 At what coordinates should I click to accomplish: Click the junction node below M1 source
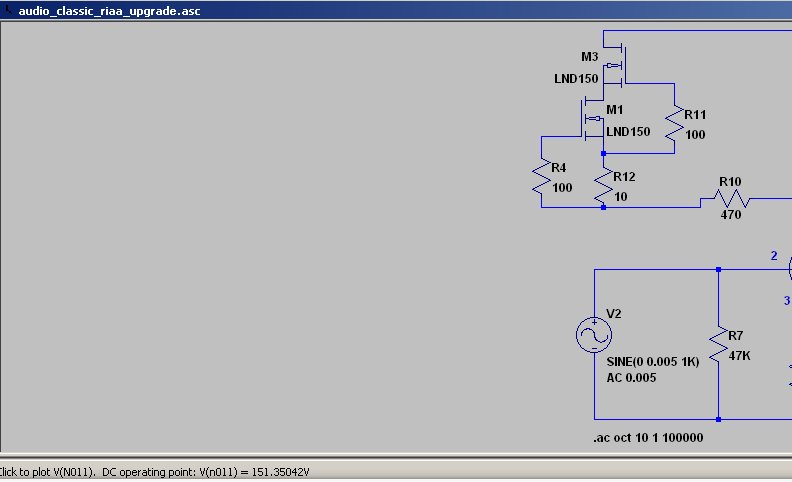604,154
